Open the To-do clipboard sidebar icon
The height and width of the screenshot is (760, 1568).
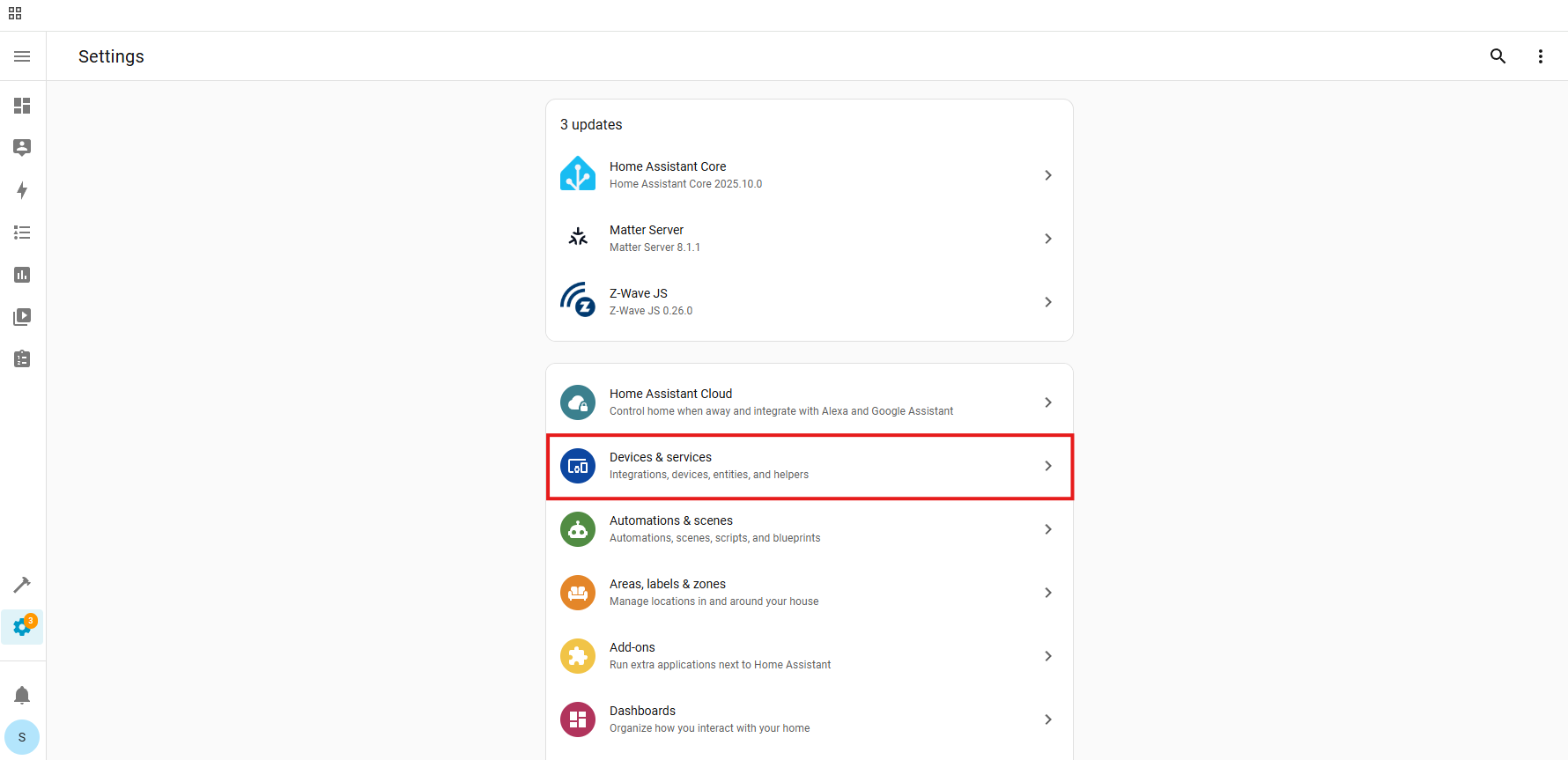[22, 358]
